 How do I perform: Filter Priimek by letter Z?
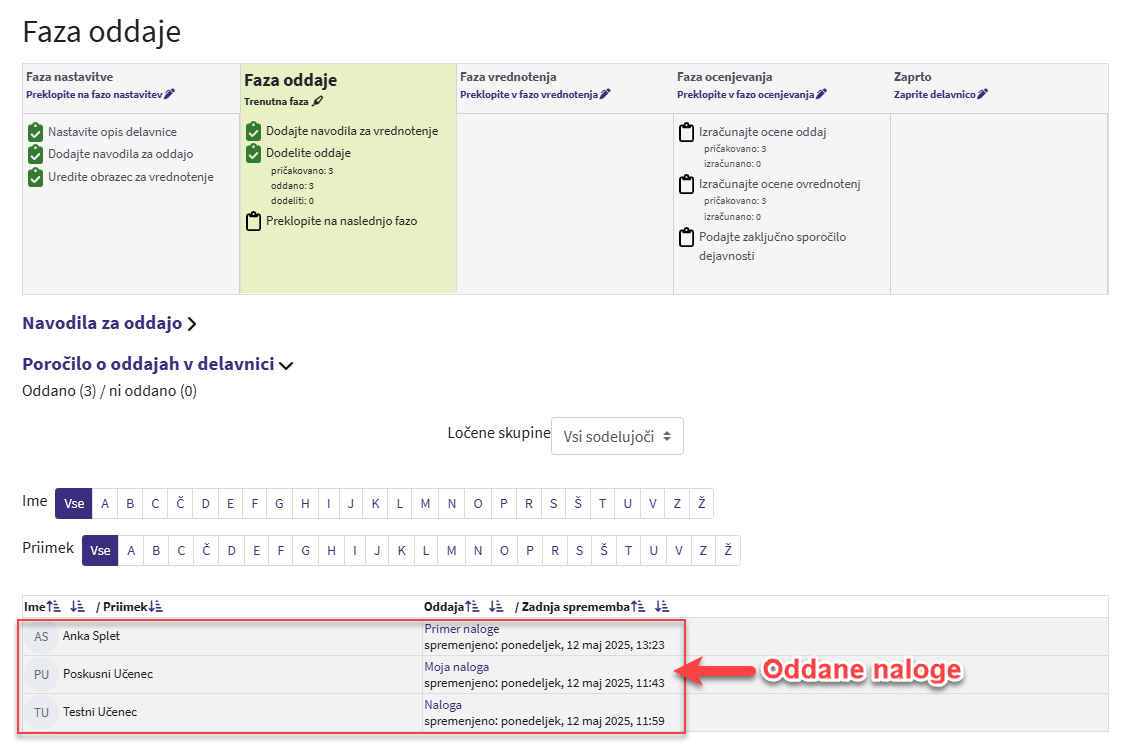[703, 551]
